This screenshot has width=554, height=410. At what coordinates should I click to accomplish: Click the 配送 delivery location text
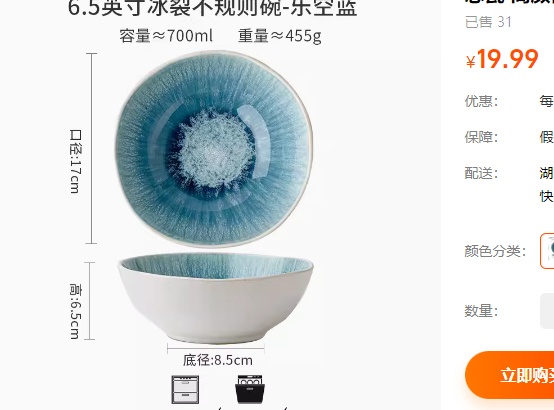[547, 173]
